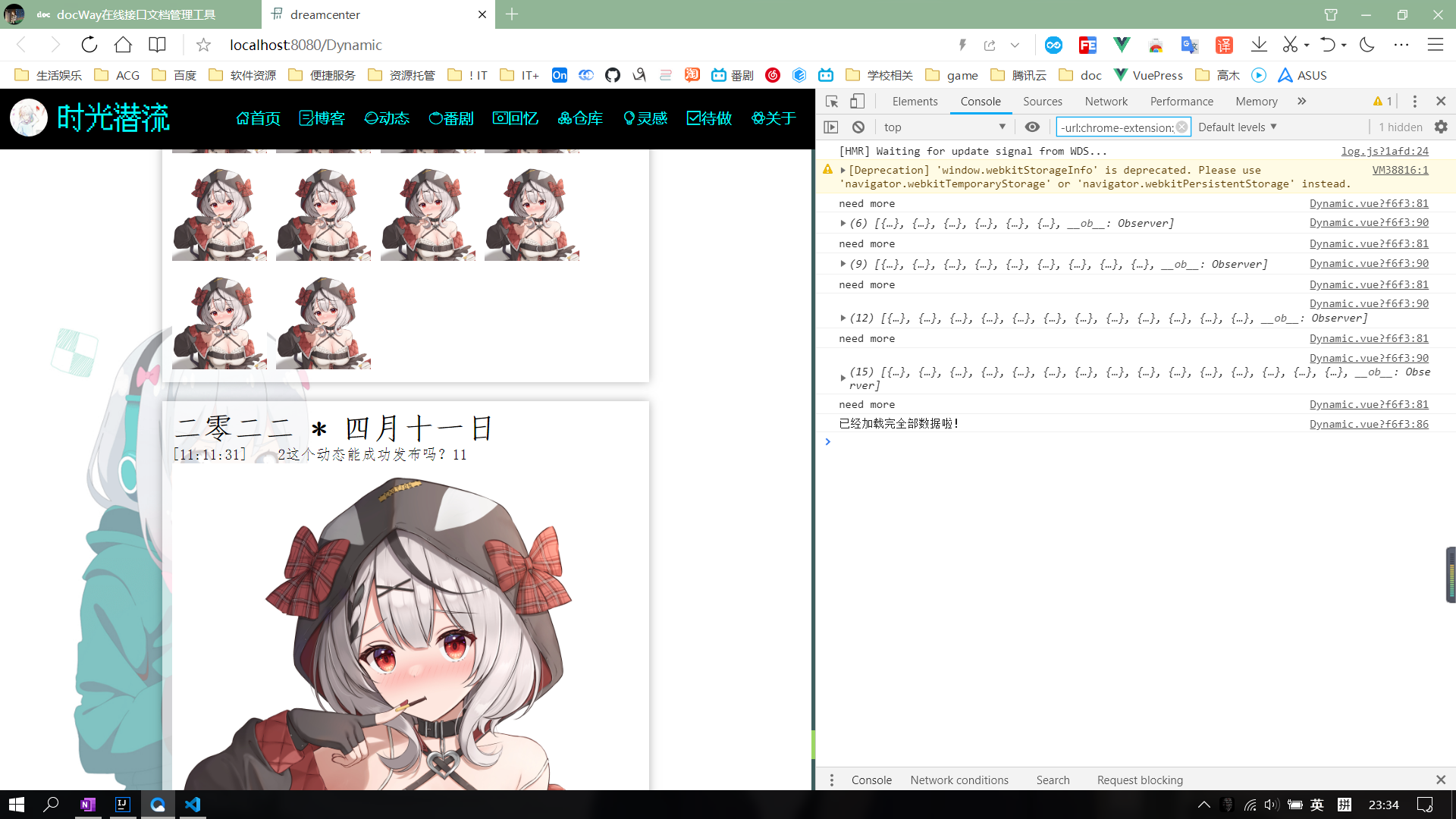Viewport: 1456px width, 819px height.
Task: Open the 'top' frame selector dropdown
Action: coord(944,127)
